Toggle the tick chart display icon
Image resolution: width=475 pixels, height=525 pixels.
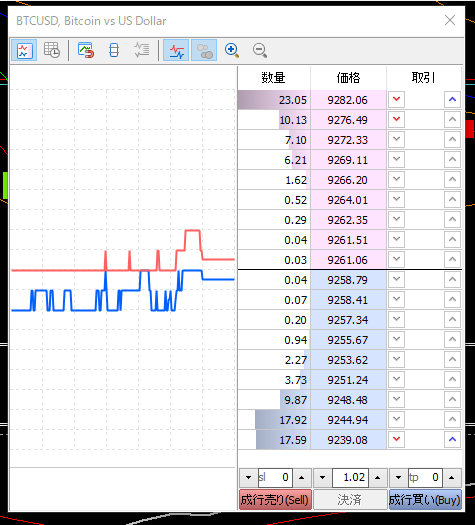pyautogui.click(x=24, y=51)
